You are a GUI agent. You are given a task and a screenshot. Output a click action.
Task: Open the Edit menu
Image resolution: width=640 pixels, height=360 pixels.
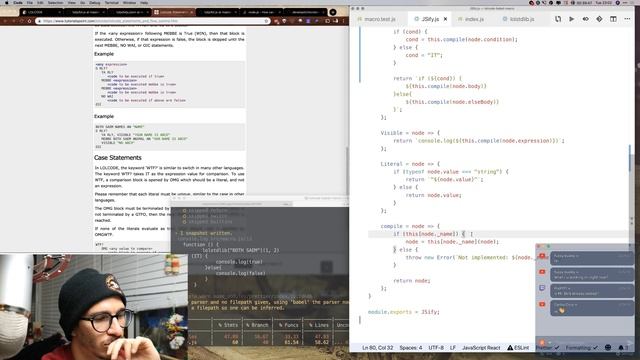40,2
